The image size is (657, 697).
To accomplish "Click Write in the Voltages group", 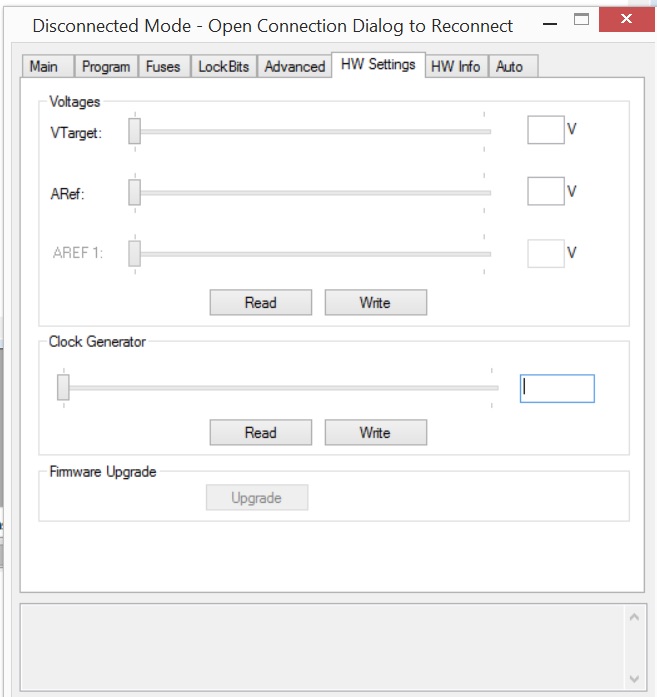I will (x=376, y=303).
